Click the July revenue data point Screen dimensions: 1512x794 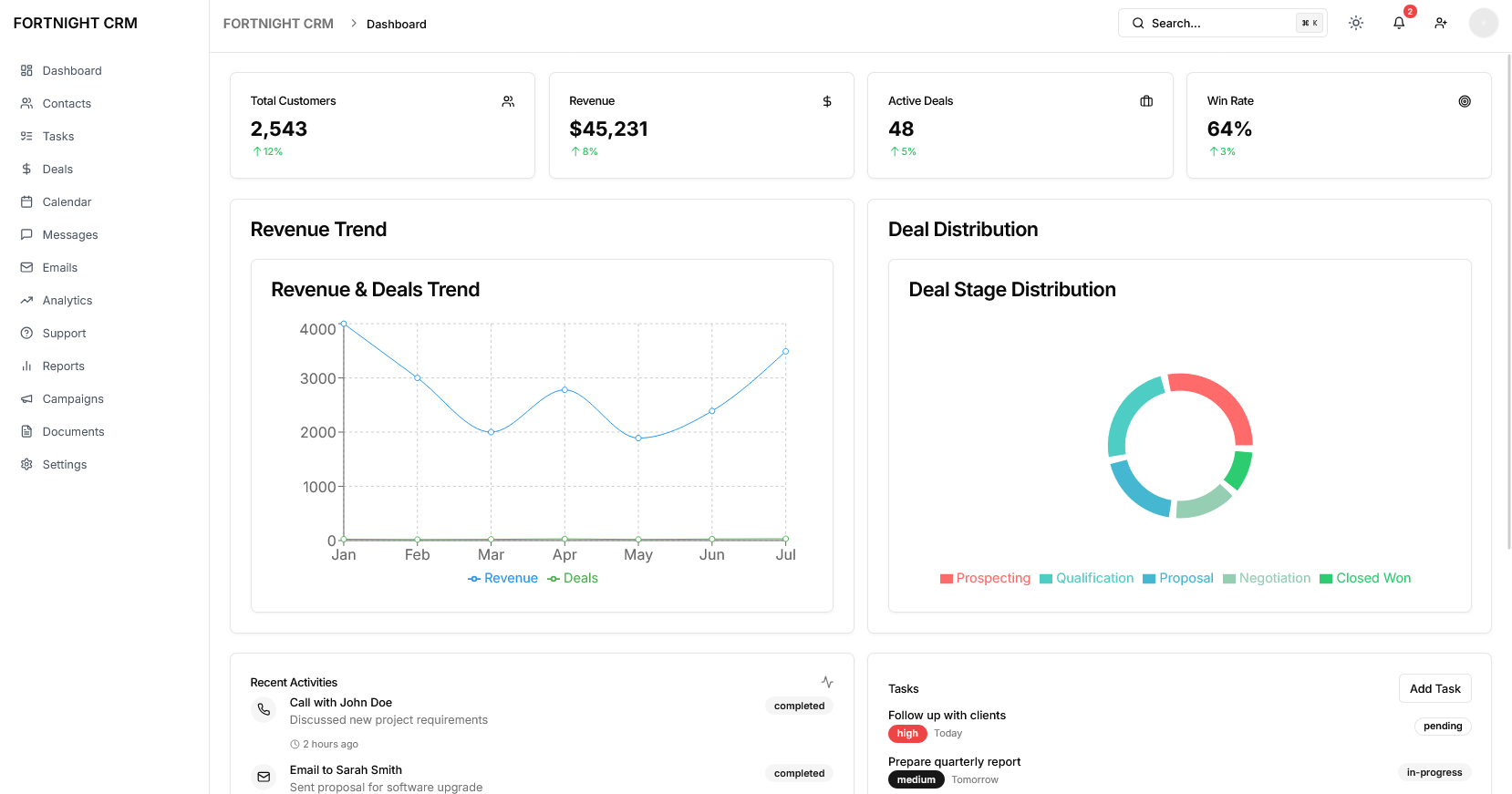click(785, 351)
